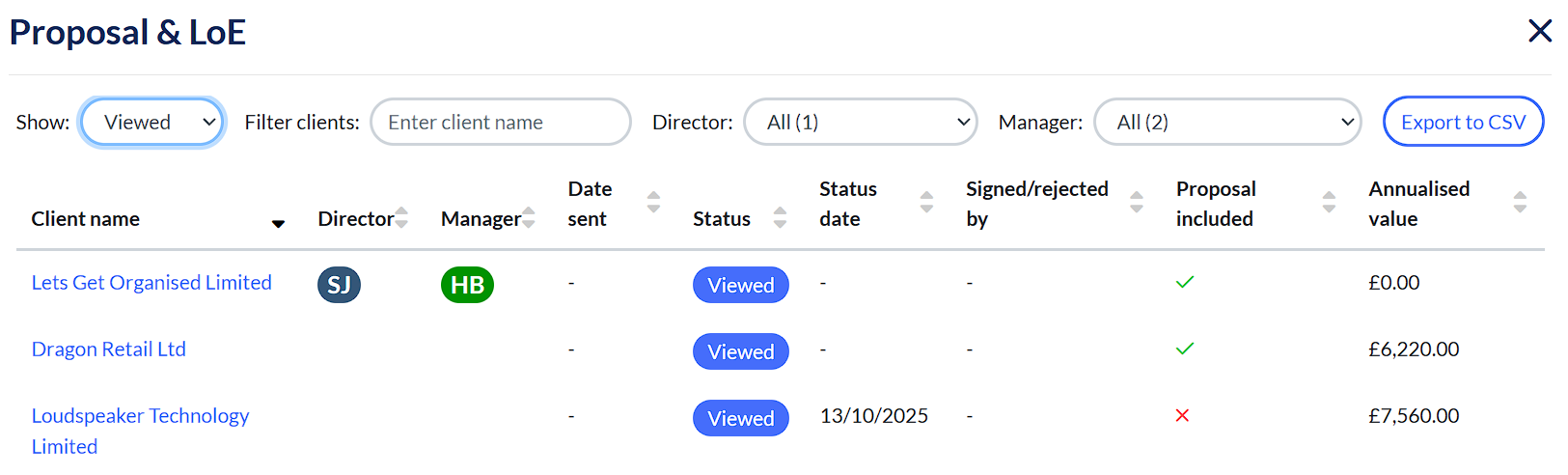This screenshot has height=475, width=1568.
Task: Sort by Signed/rejected by column arrows
Action: point(1136,202)
